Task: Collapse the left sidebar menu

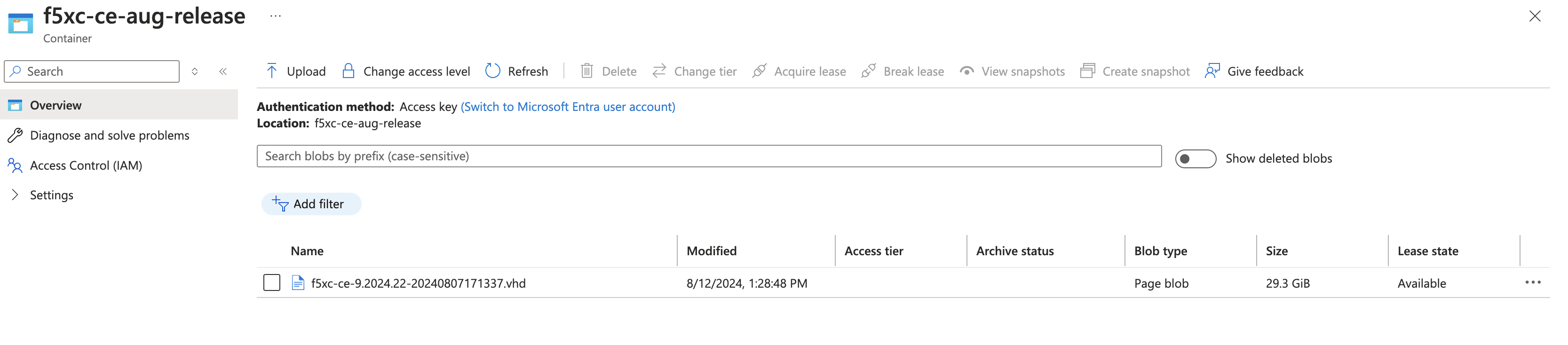Action: coord(223,71)
